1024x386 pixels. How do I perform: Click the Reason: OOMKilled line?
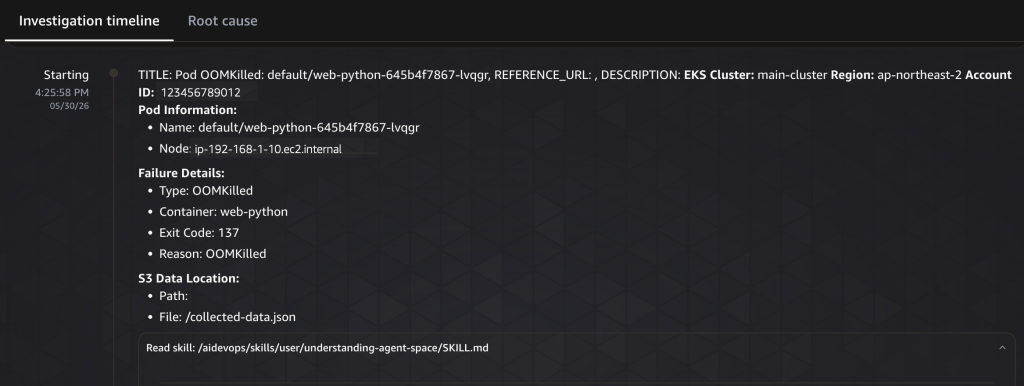213,253
